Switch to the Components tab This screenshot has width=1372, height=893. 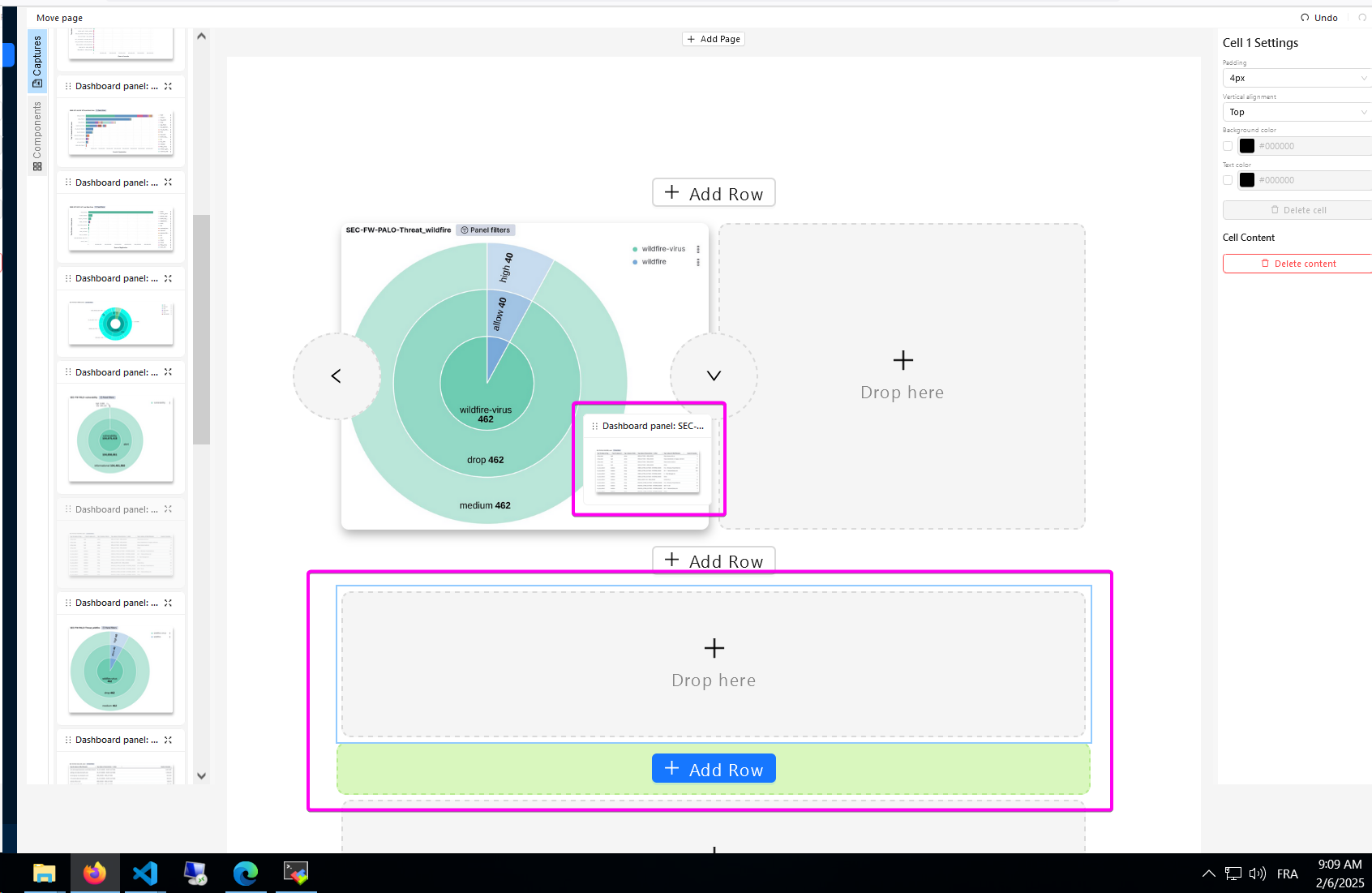pos(37,136)
